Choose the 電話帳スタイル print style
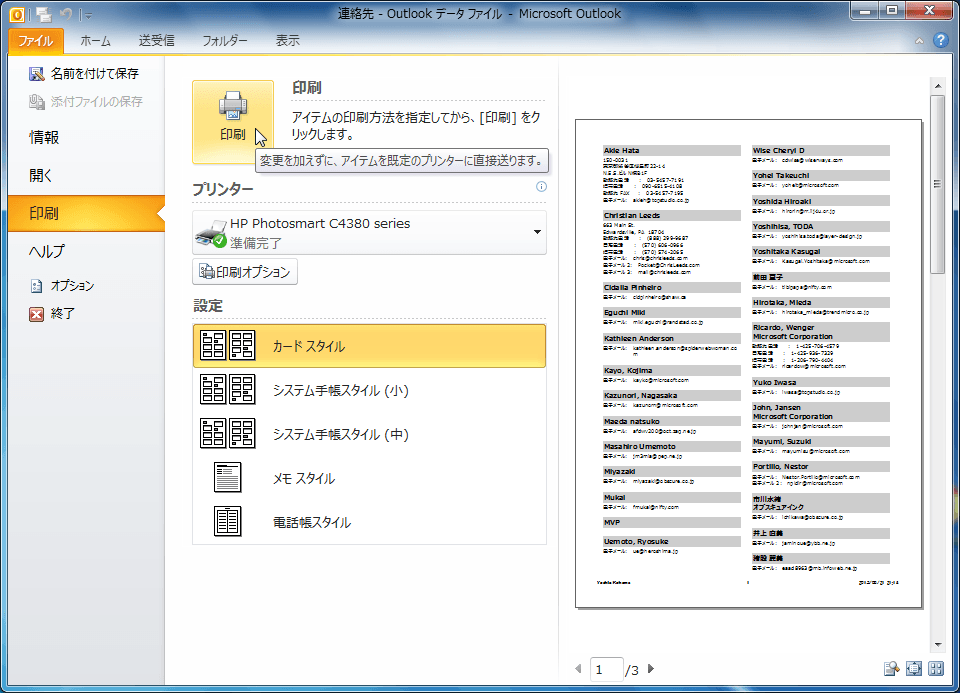This screenshot has height=693, width=960. 369,522
